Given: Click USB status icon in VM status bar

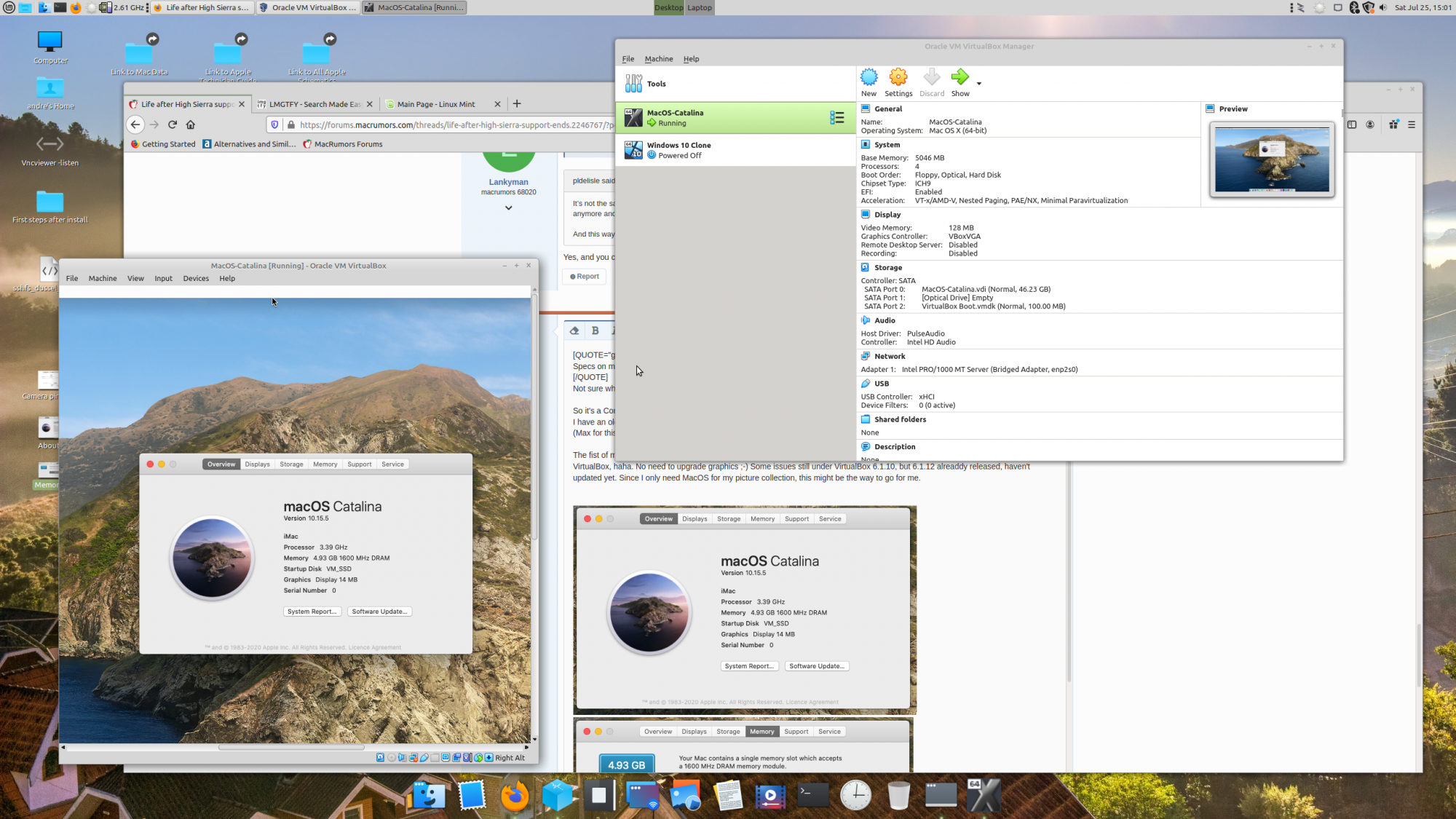Looking at the screenshot, I should (x=424, y=757).
